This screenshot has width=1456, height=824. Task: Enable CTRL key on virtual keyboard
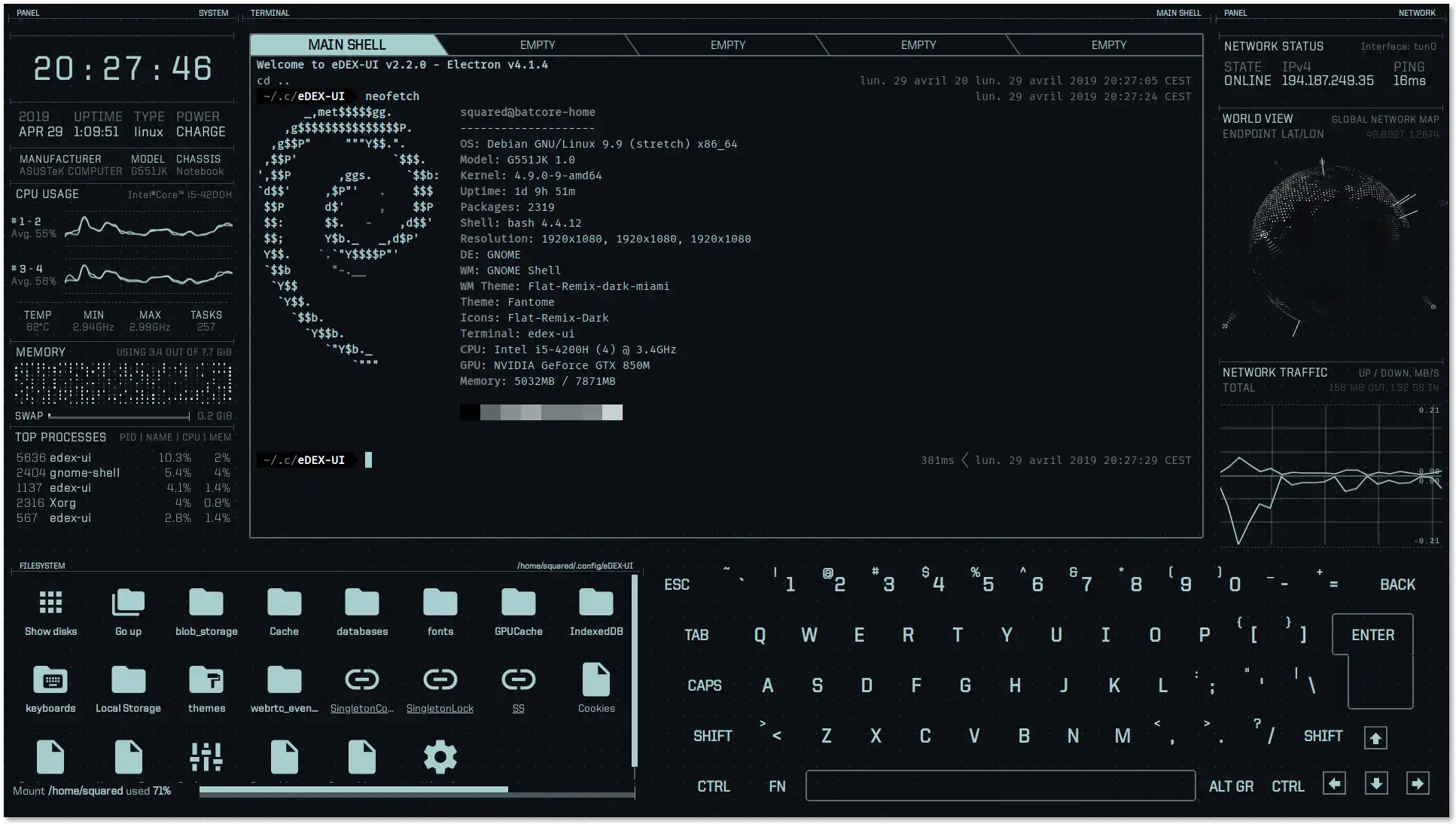click(715, 786)
